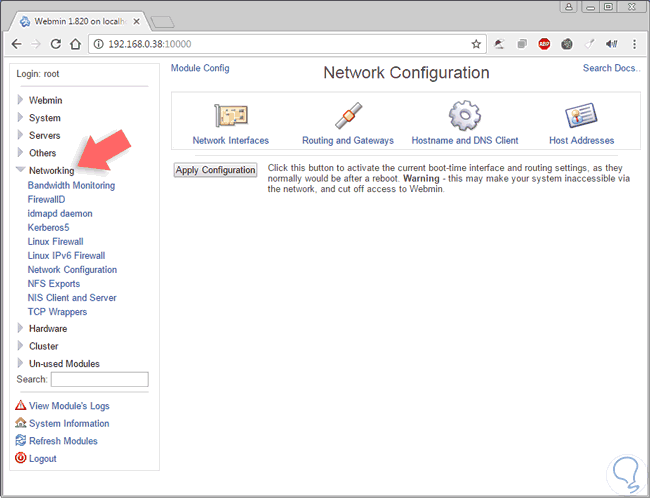Click the Apply Configuration button
Viewport: 650px width, 498px height.
coord(215,170)
